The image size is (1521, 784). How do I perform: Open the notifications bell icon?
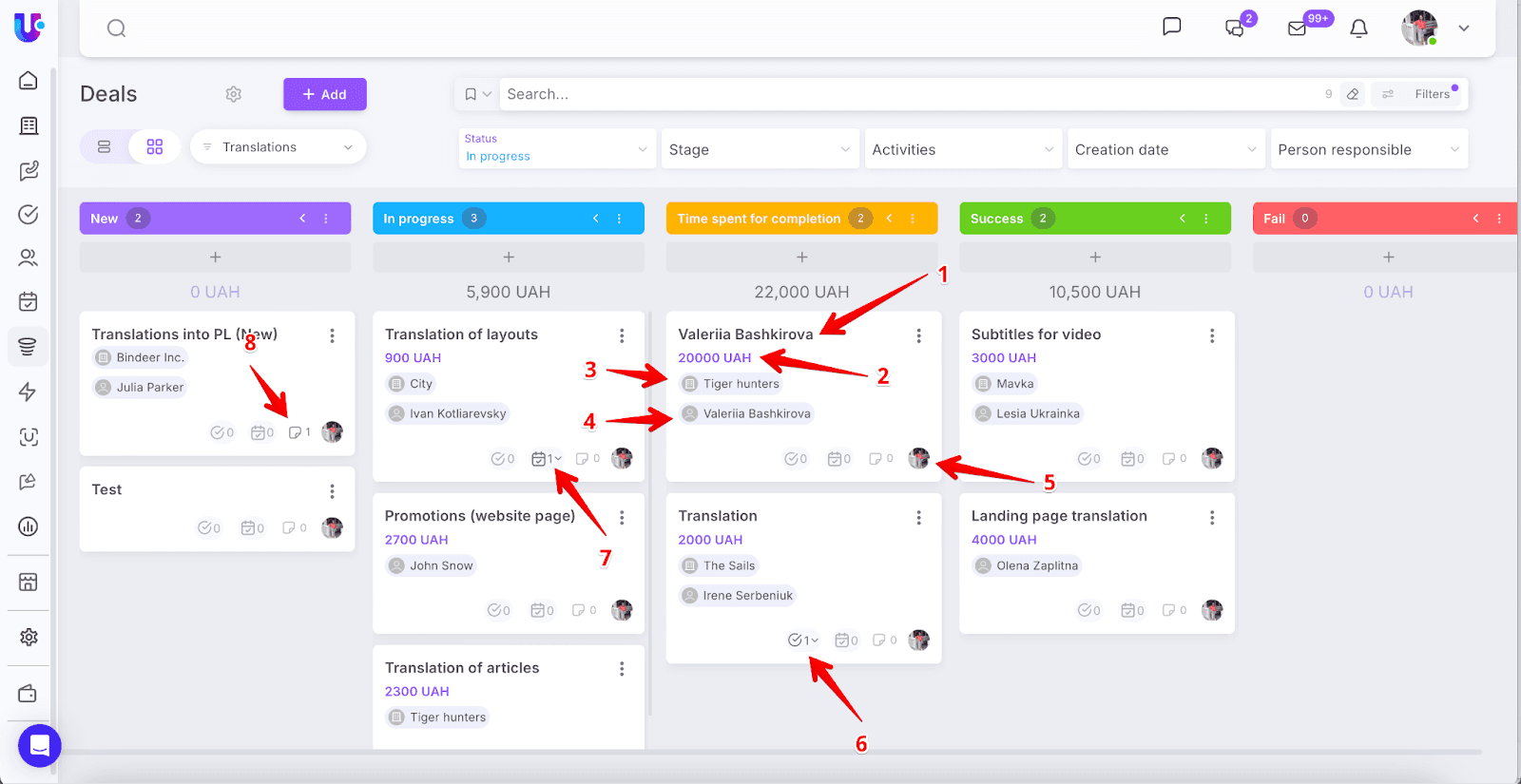click(1358, 29)
